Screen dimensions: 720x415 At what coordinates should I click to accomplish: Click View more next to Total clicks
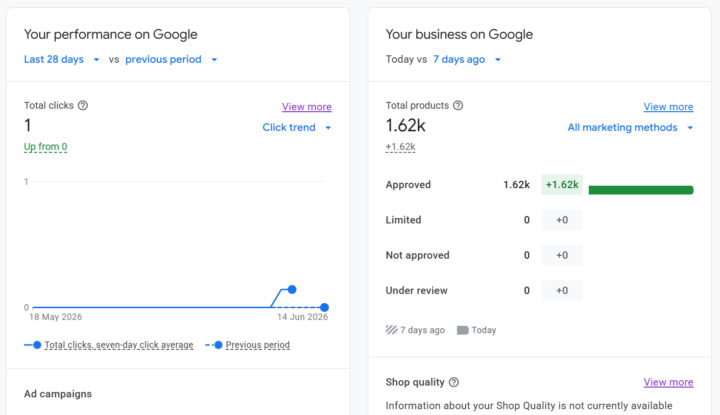coord(307,107)
